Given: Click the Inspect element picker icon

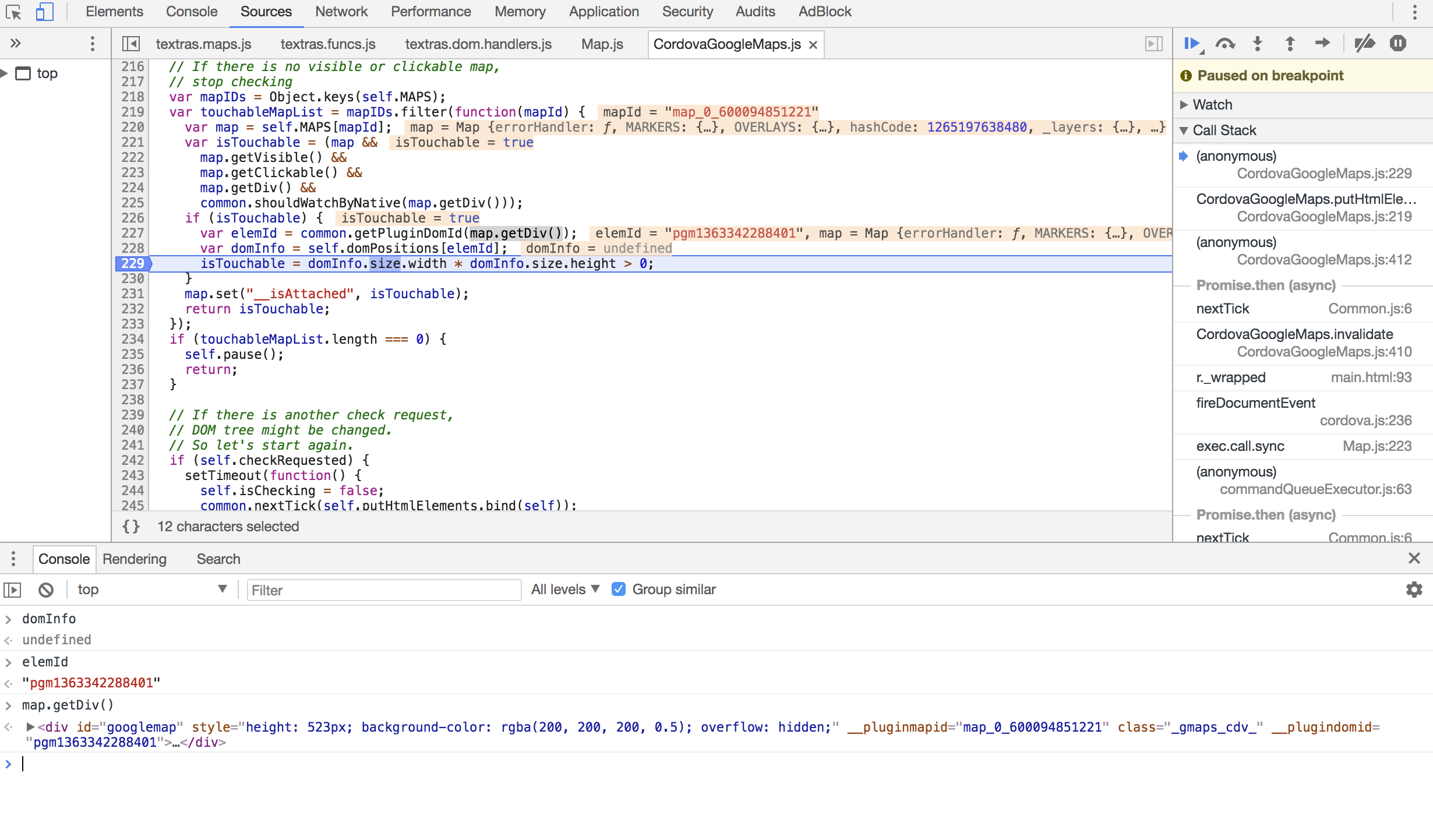Looking at the screenshot, I should point(15,12).
